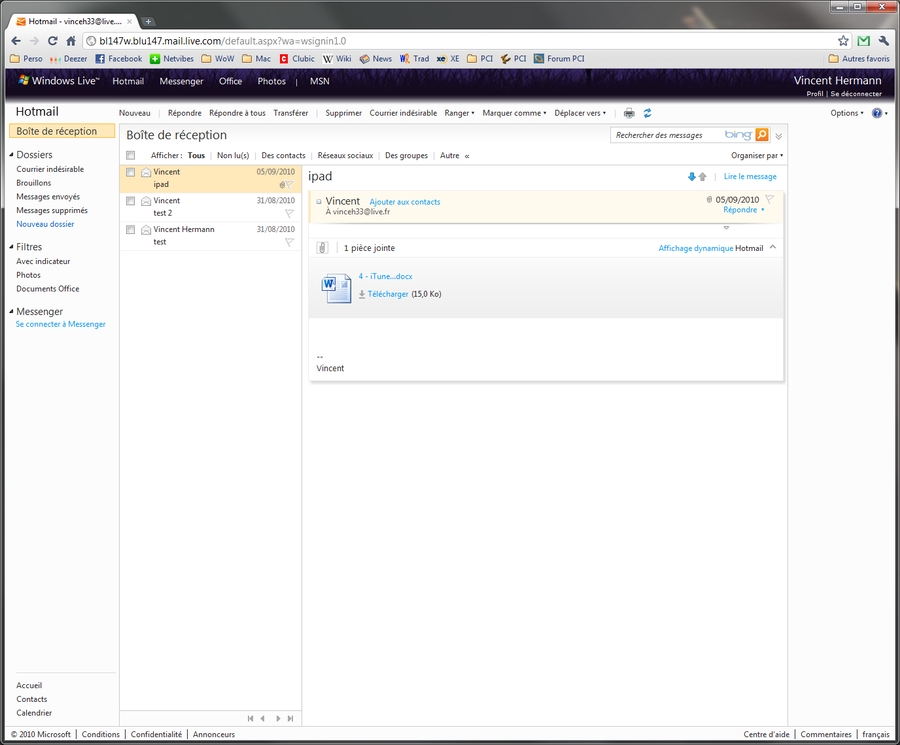Click 'Ajouter aux contacts' link
900x745 pixels.
point(404,202)
